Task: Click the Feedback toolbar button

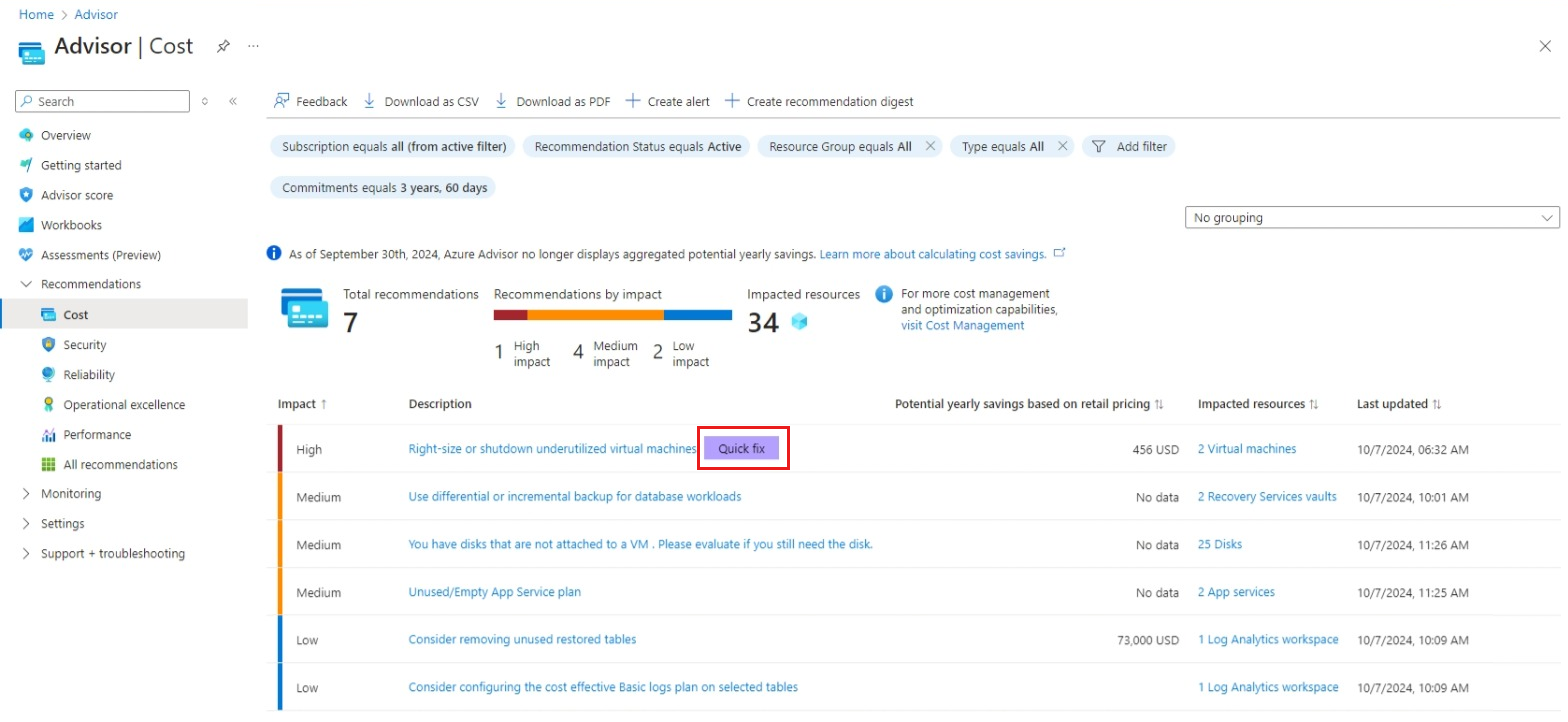Action: (x=311, y=101)
